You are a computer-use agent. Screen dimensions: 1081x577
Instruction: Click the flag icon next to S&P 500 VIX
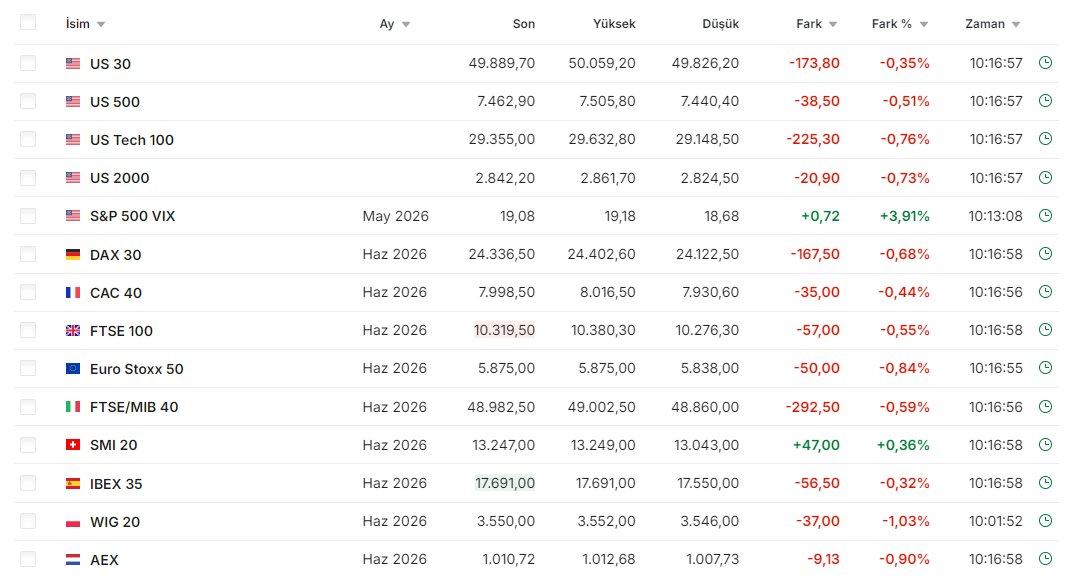point(72,216)
